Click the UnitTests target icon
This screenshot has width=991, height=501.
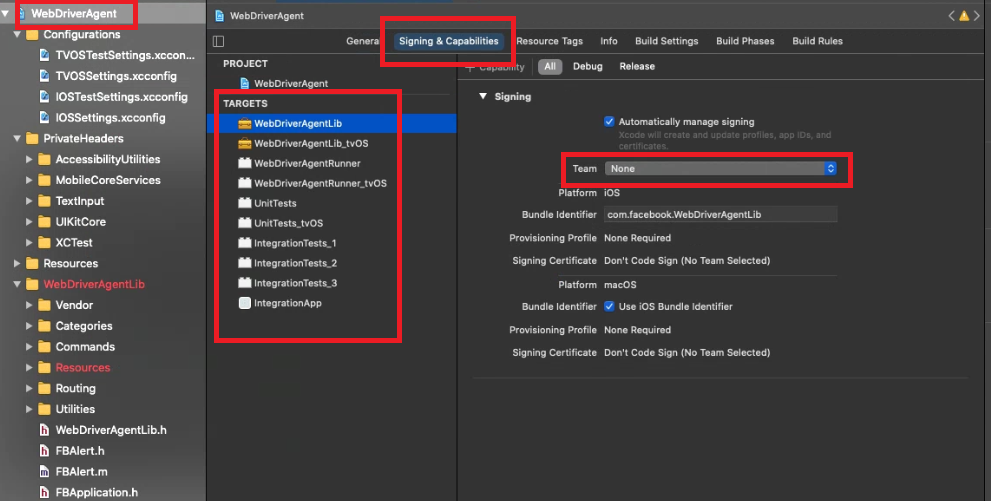click(x=245, y=203)
